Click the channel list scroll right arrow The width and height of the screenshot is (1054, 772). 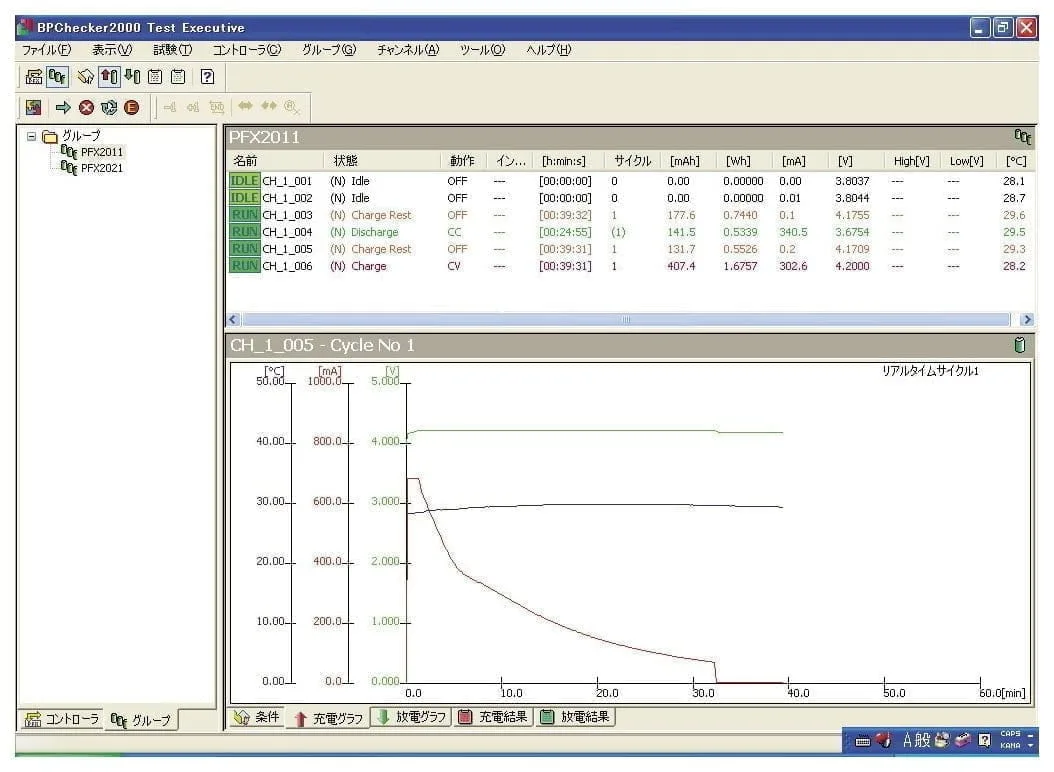pyautogui.click(x=1026, y=319)
